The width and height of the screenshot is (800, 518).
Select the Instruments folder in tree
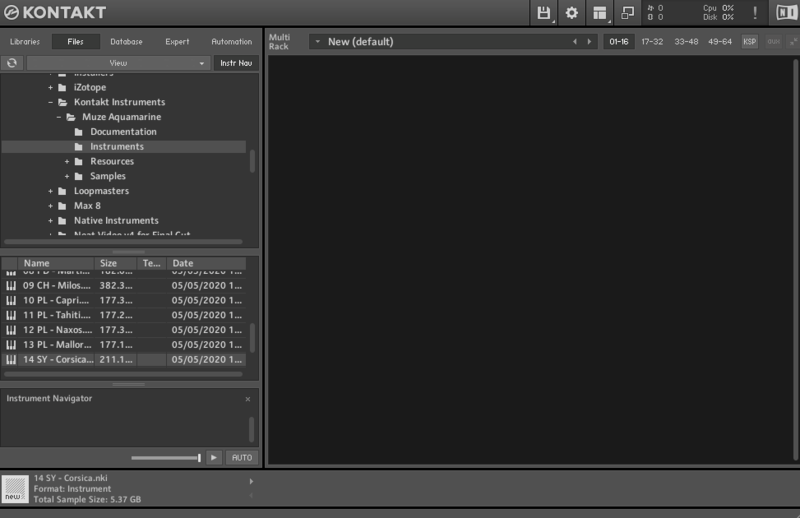(x=124, y=147)
